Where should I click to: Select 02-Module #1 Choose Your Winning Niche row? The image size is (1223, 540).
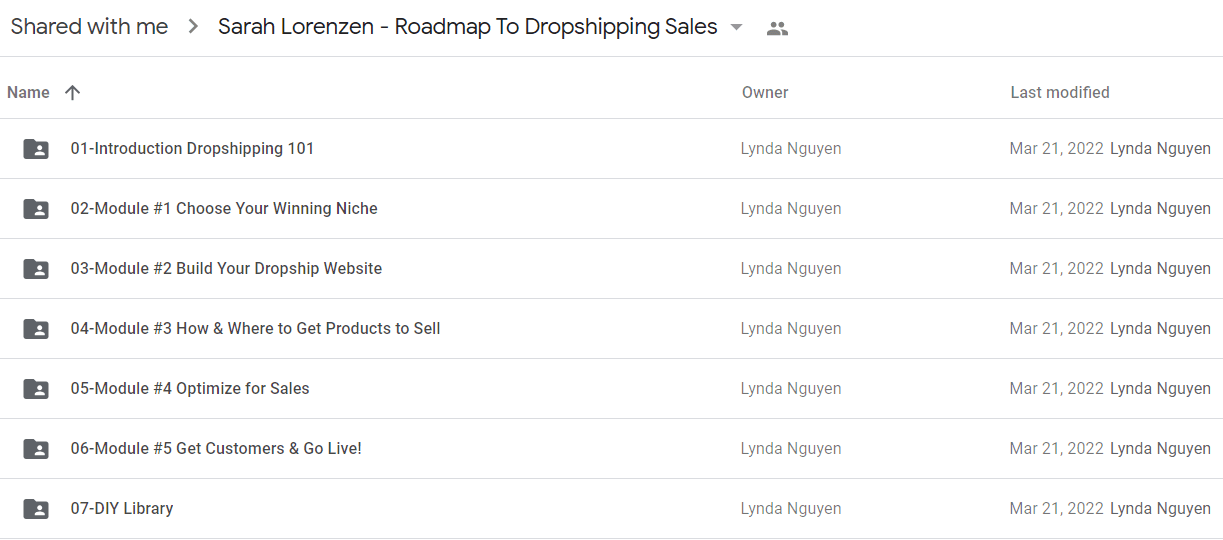[x=611, y=209]
